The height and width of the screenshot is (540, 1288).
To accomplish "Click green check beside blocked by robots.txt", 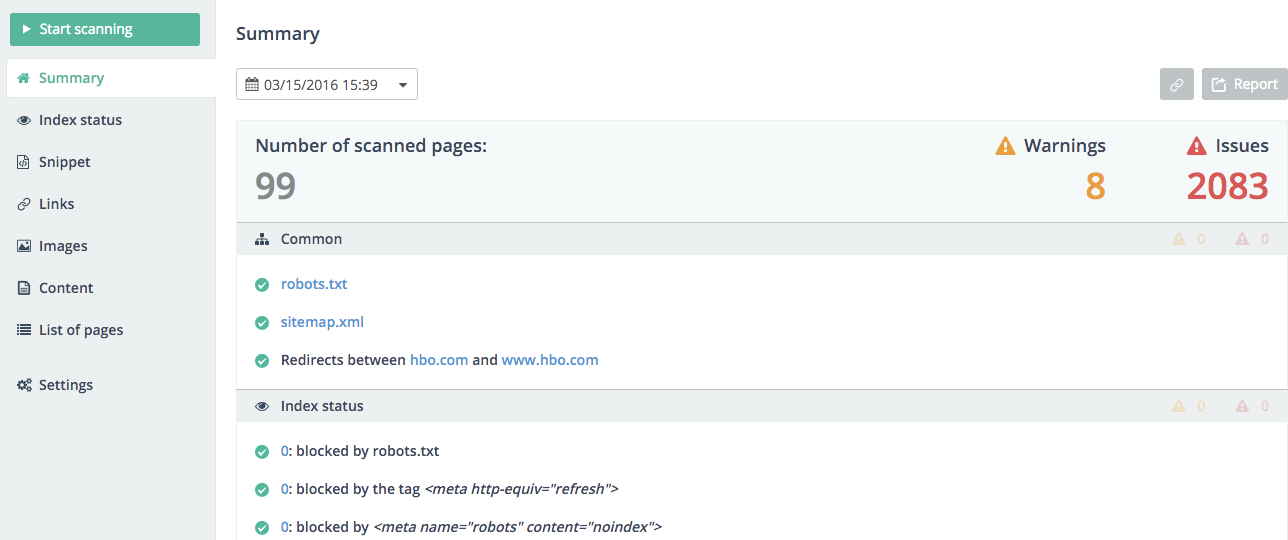I will 262,452.
